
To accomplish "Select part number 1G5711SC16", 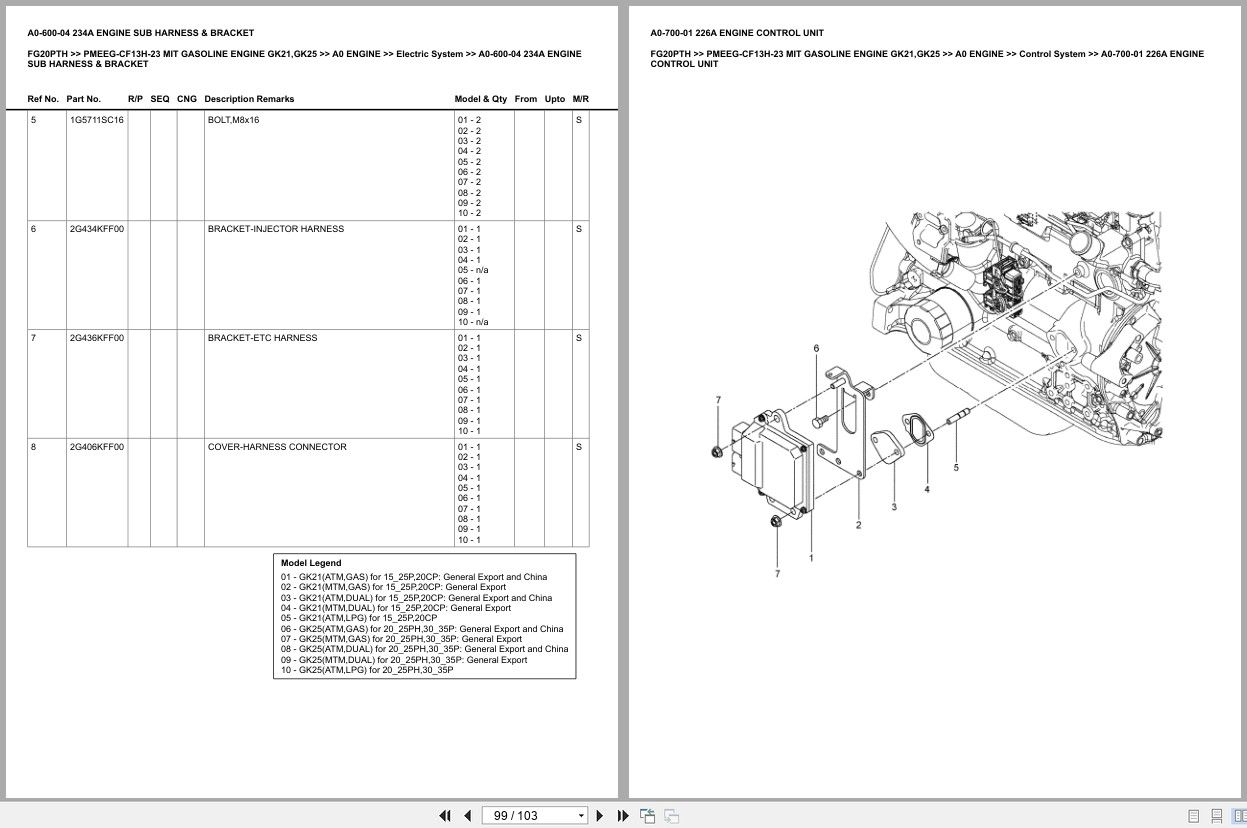I will pyautogui.click(x=97, y=120).
